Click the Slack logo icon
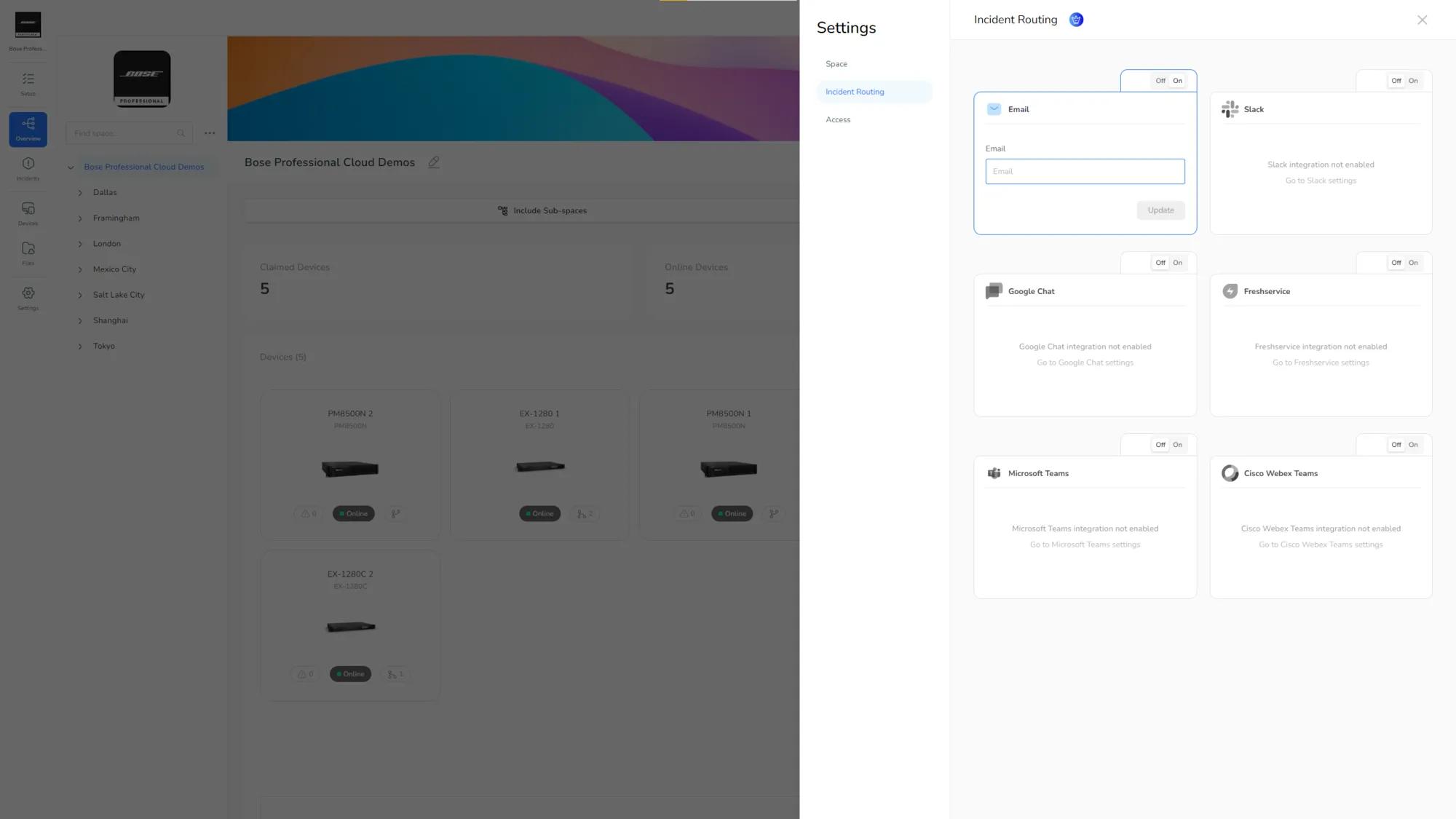This screenshot has width=1456, height=819. click(1230, 109)
